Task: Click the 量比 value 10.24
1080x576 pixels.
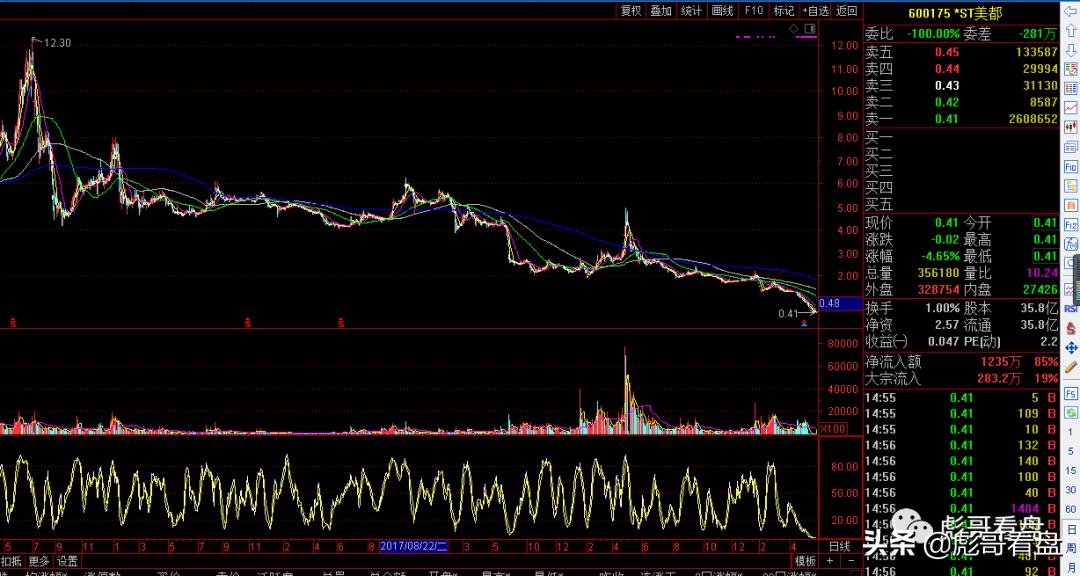Action: point(1042,273)
